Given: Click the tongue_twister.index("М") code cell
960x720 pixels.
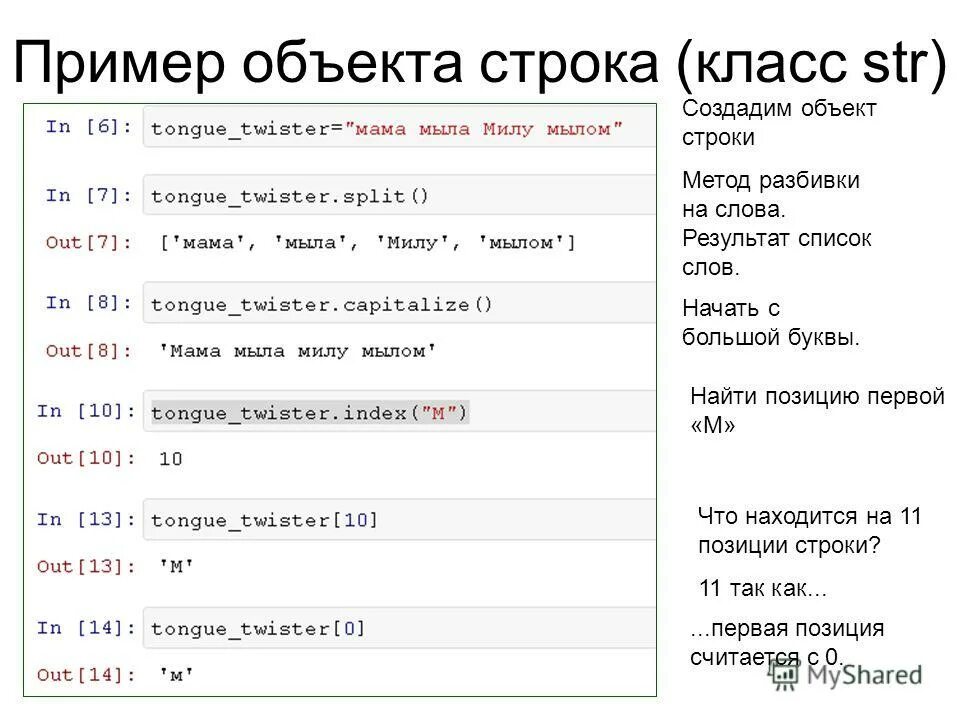Looking at the screenshot, I should point(399,412).
